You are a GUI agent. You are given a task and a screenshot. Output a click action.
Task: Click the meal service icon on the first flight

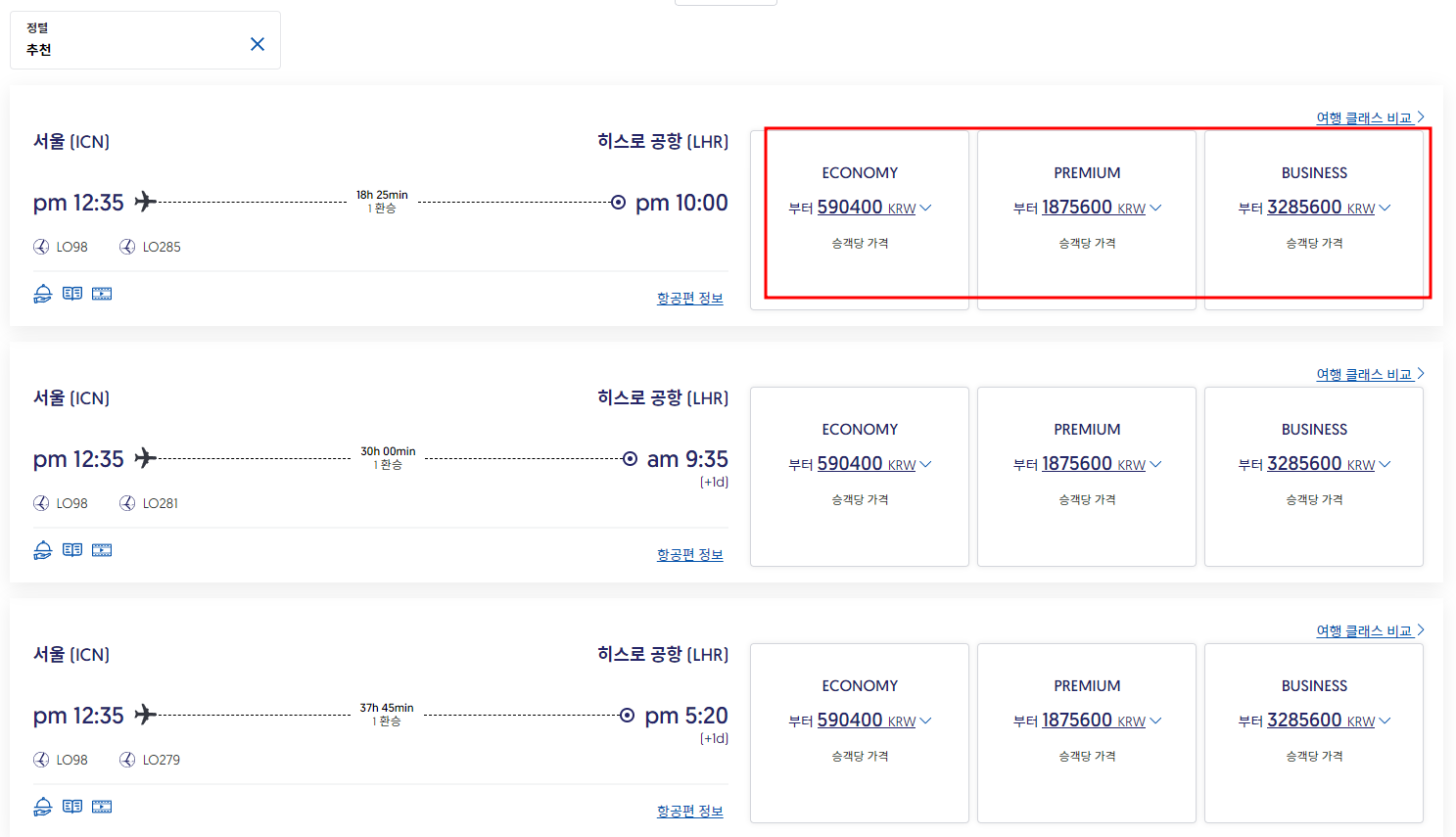(x=41, y=293)
